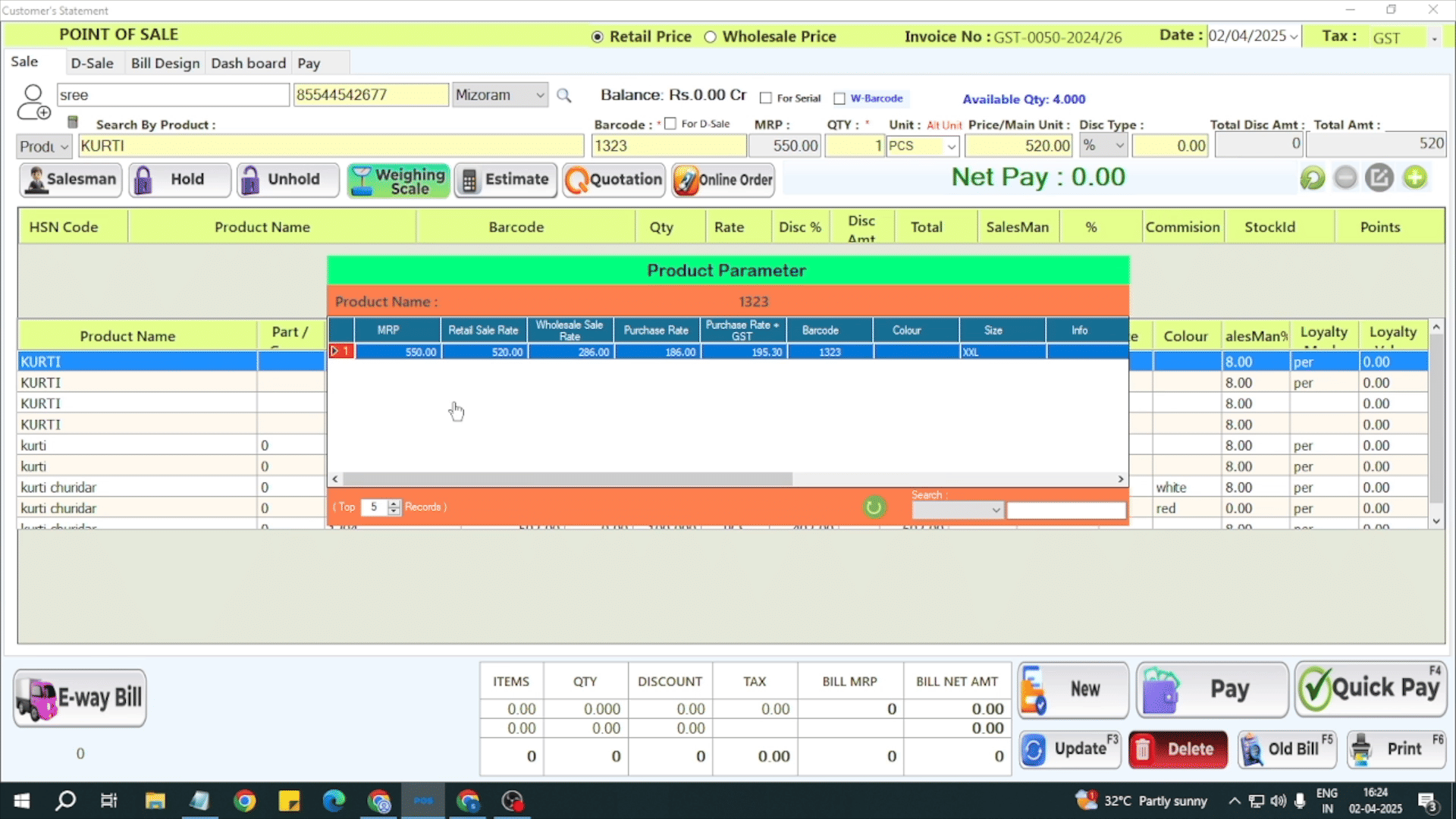Click the refresh icon in Product Parameter footer
This screenshot has height=819, width=1456.
(x=874, y=507)
